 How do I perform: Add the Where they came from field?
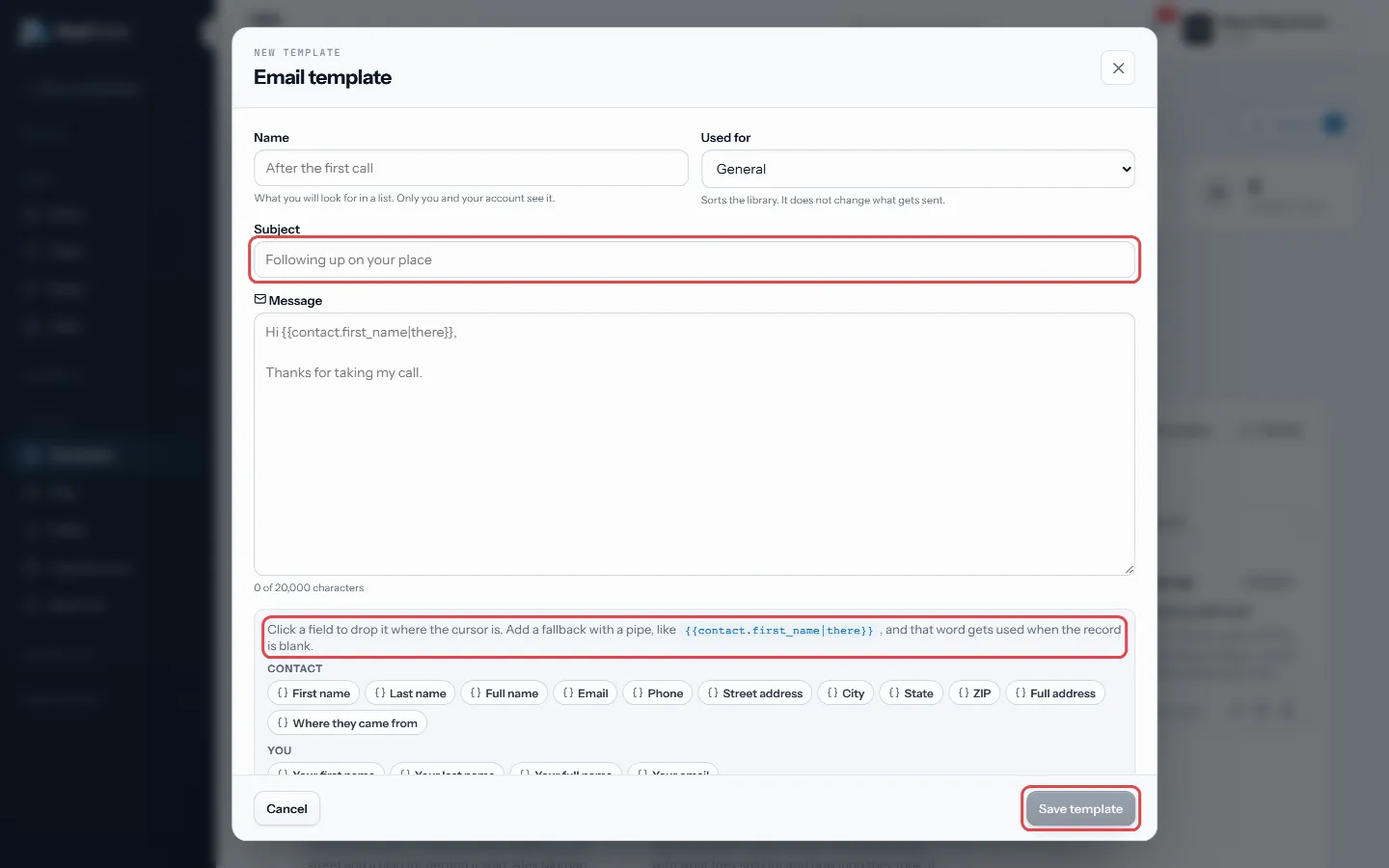tap(347, 723)
